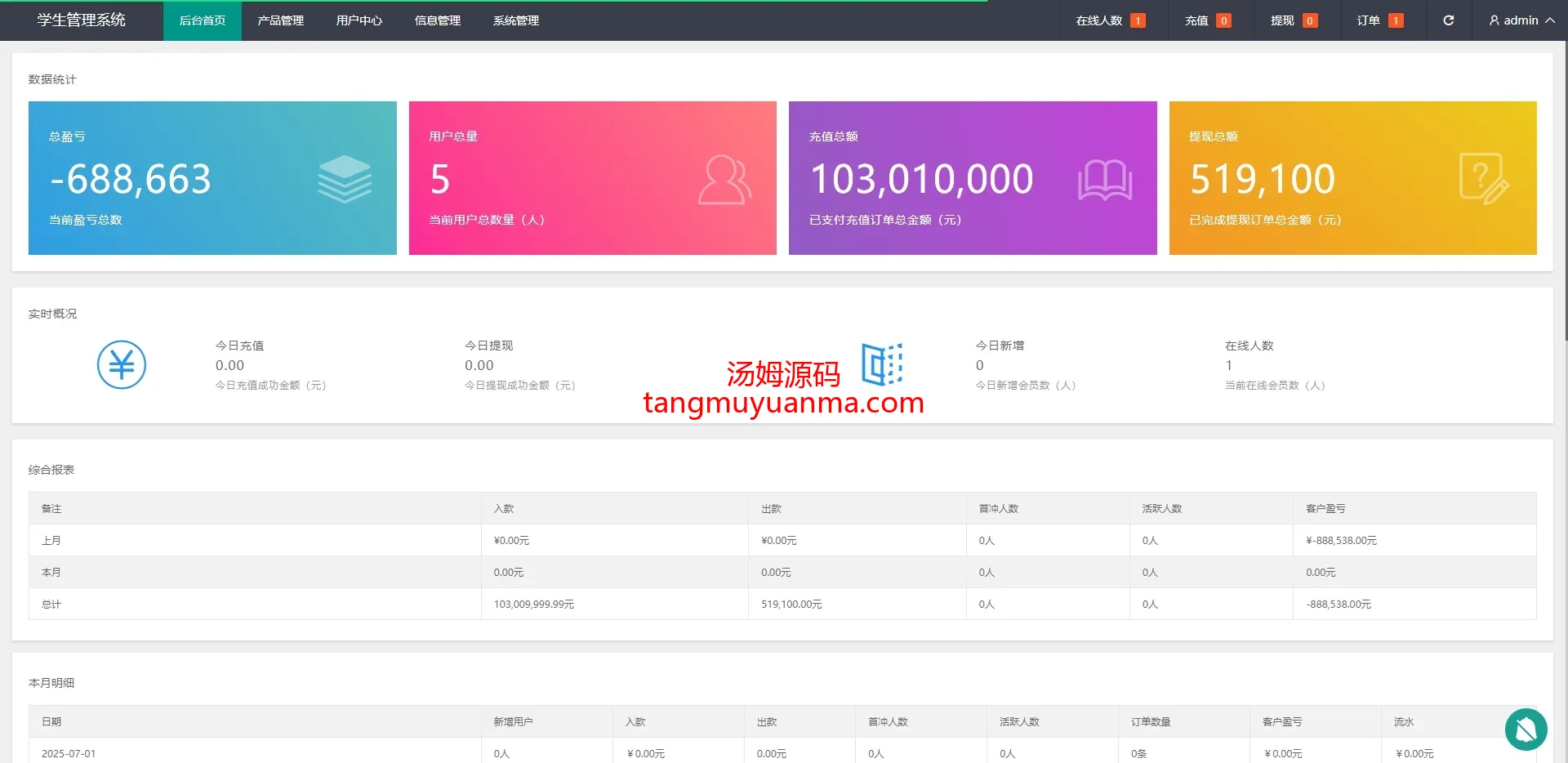Click the blue logo icon beside 汤姆源码

[882, 364]
